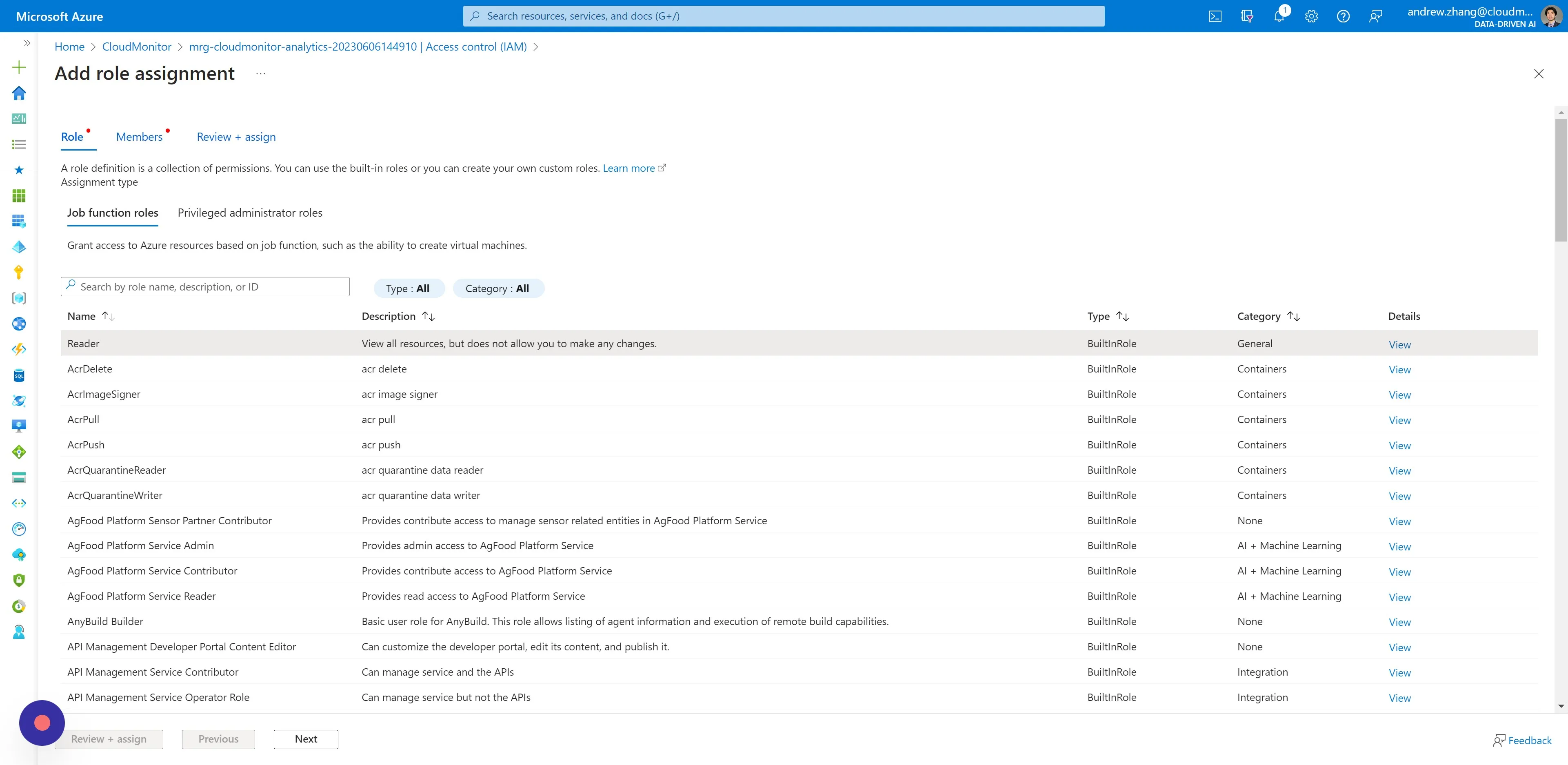Open the green shield security icon
This screenshot has height=765, width=1568.
[19, 581]
